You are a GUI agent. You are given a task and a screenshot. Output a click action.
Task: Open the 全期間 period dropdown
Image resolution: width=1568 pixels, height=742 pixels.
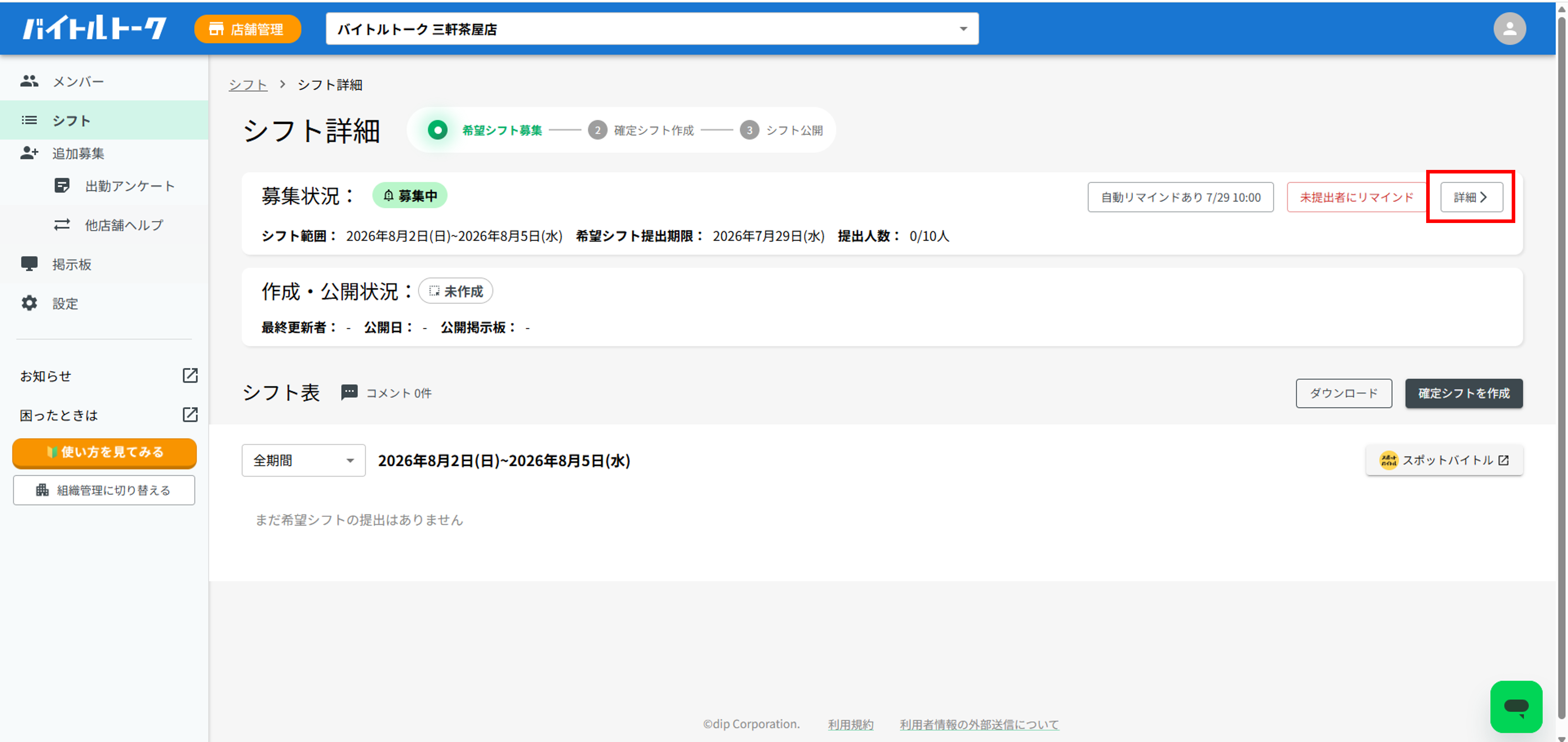(x=303, y=460)
